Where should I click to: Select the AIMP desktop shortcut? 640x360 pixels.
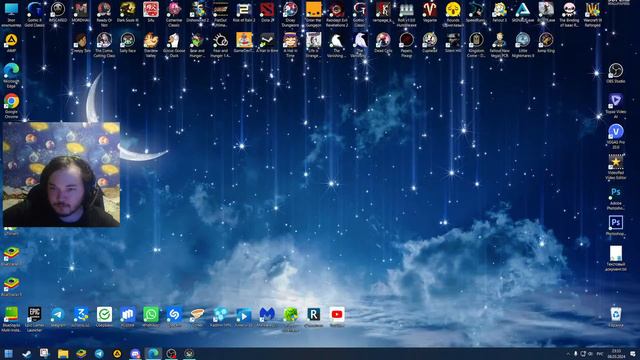coord(11,43)
